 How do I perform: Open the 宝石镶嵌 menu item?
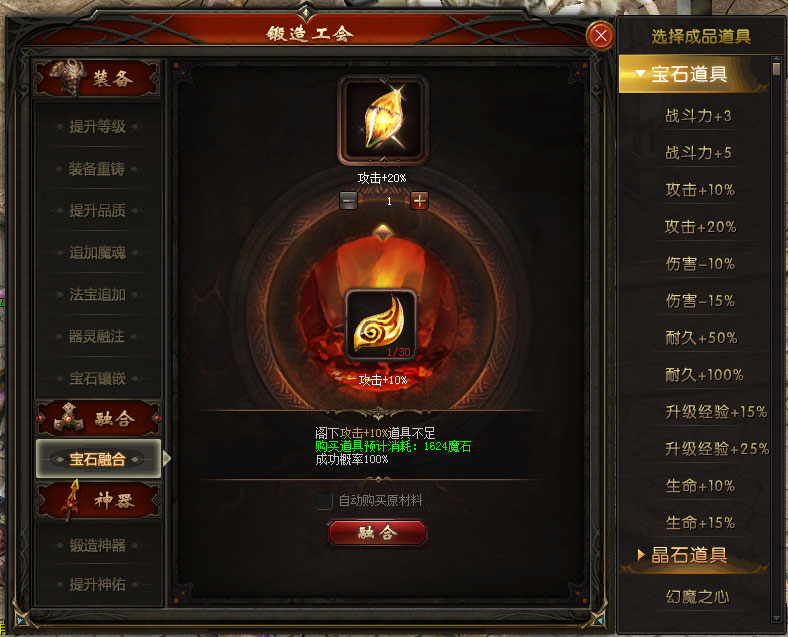tap(97, 378)
